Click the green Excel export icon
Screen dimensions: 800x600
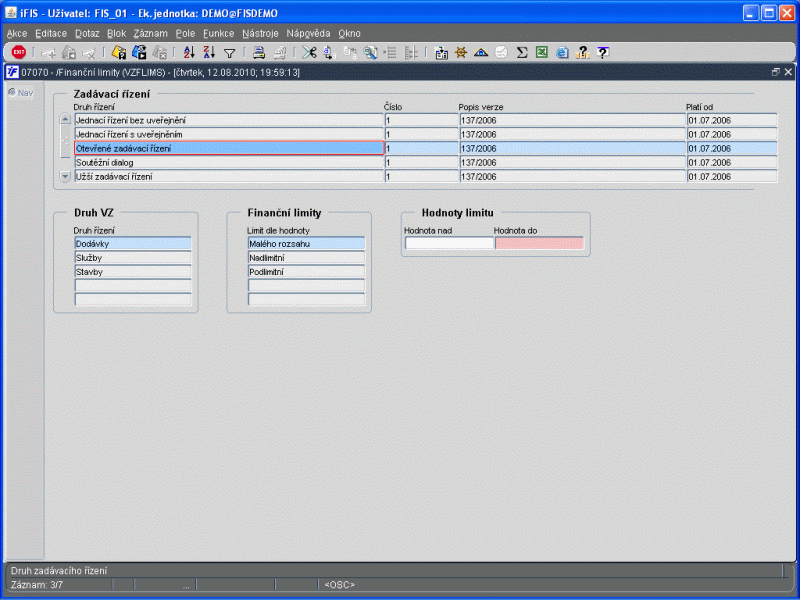click(x=542, y=52)
